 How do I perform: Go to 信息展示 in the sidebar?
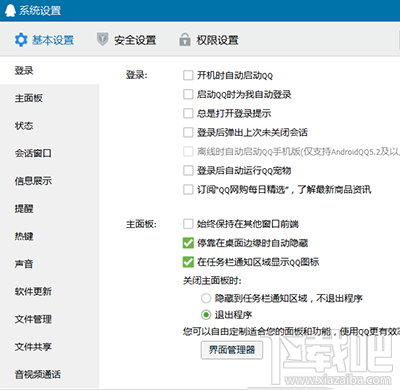point(50,181)
